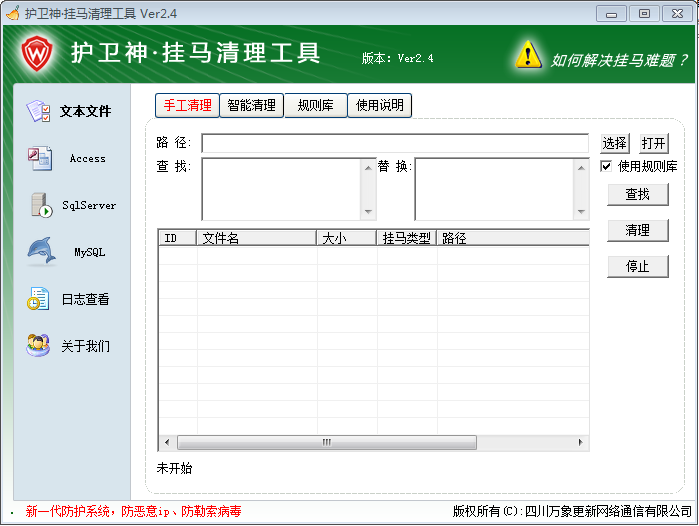Open the 关于我们 section label
This screenshot has width=699, height=526.
point(86,346)
